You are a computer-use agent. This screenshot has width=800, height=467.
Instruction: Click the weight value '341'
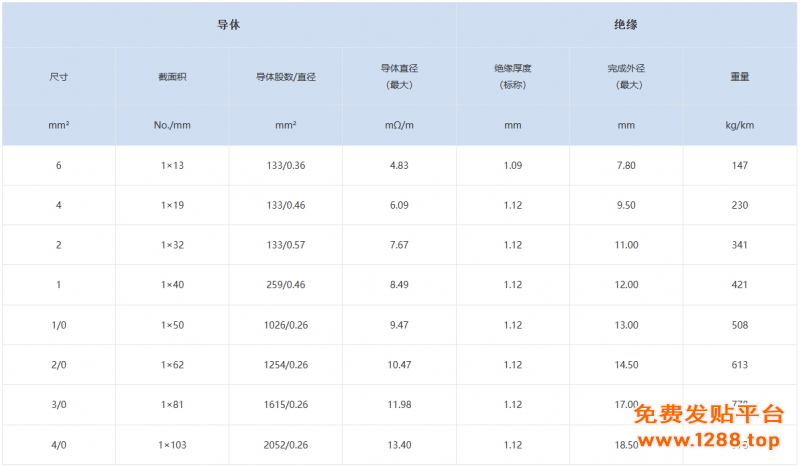(740, 245)
